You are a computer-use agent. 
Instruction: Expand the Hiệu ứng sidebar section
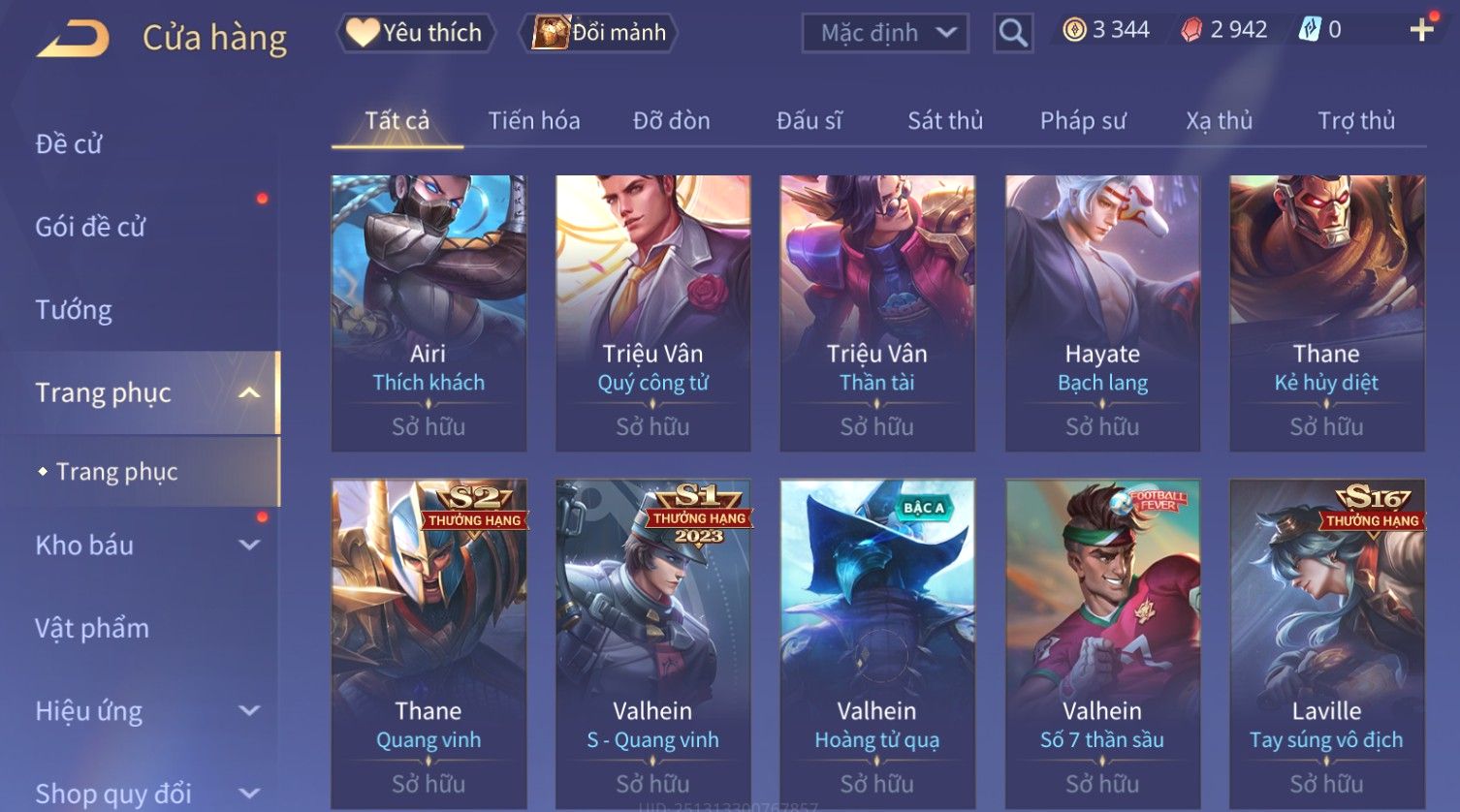point(249,710)
